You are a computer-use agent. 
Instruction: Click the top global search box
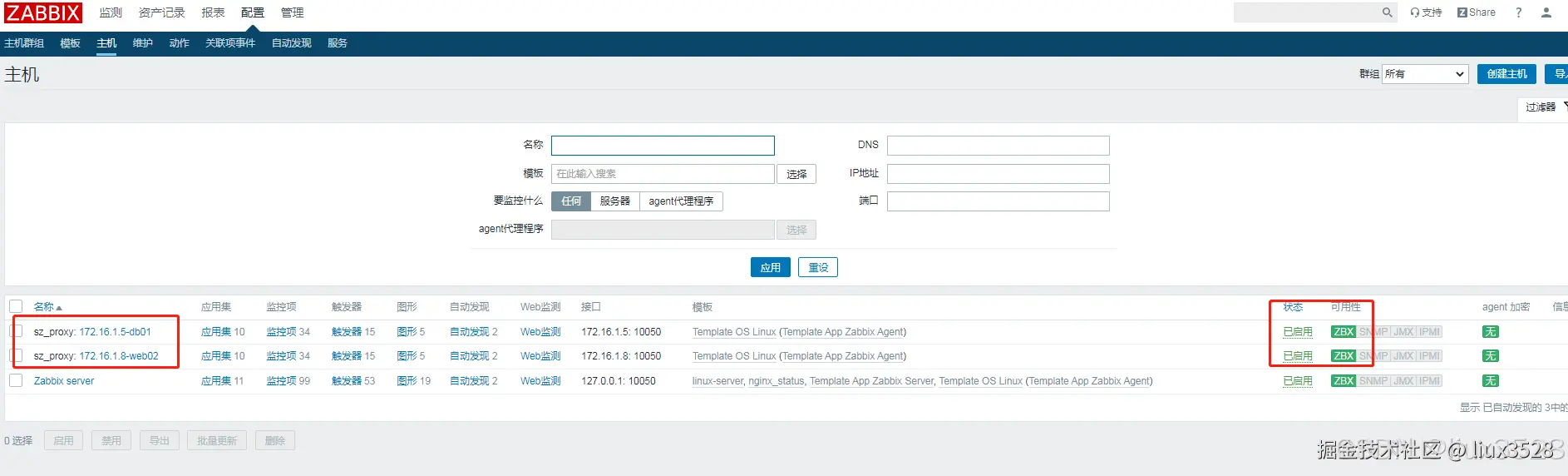(x=1306, y=12)
